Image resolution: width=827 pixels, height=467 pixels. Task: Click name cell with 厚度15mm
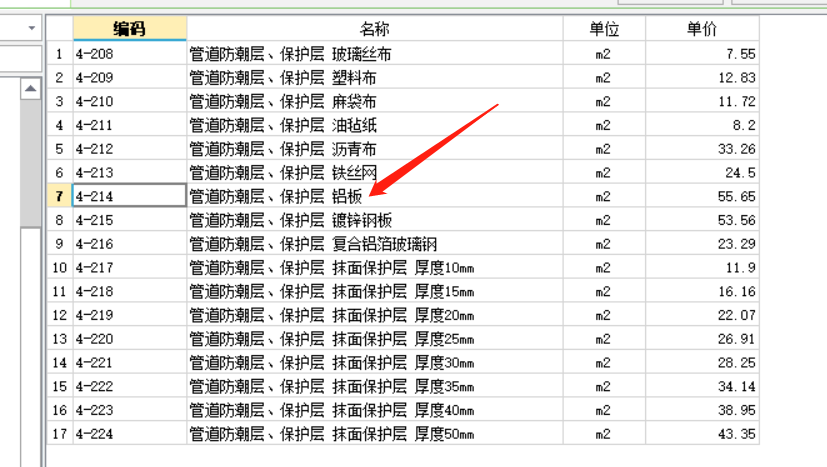375,291
